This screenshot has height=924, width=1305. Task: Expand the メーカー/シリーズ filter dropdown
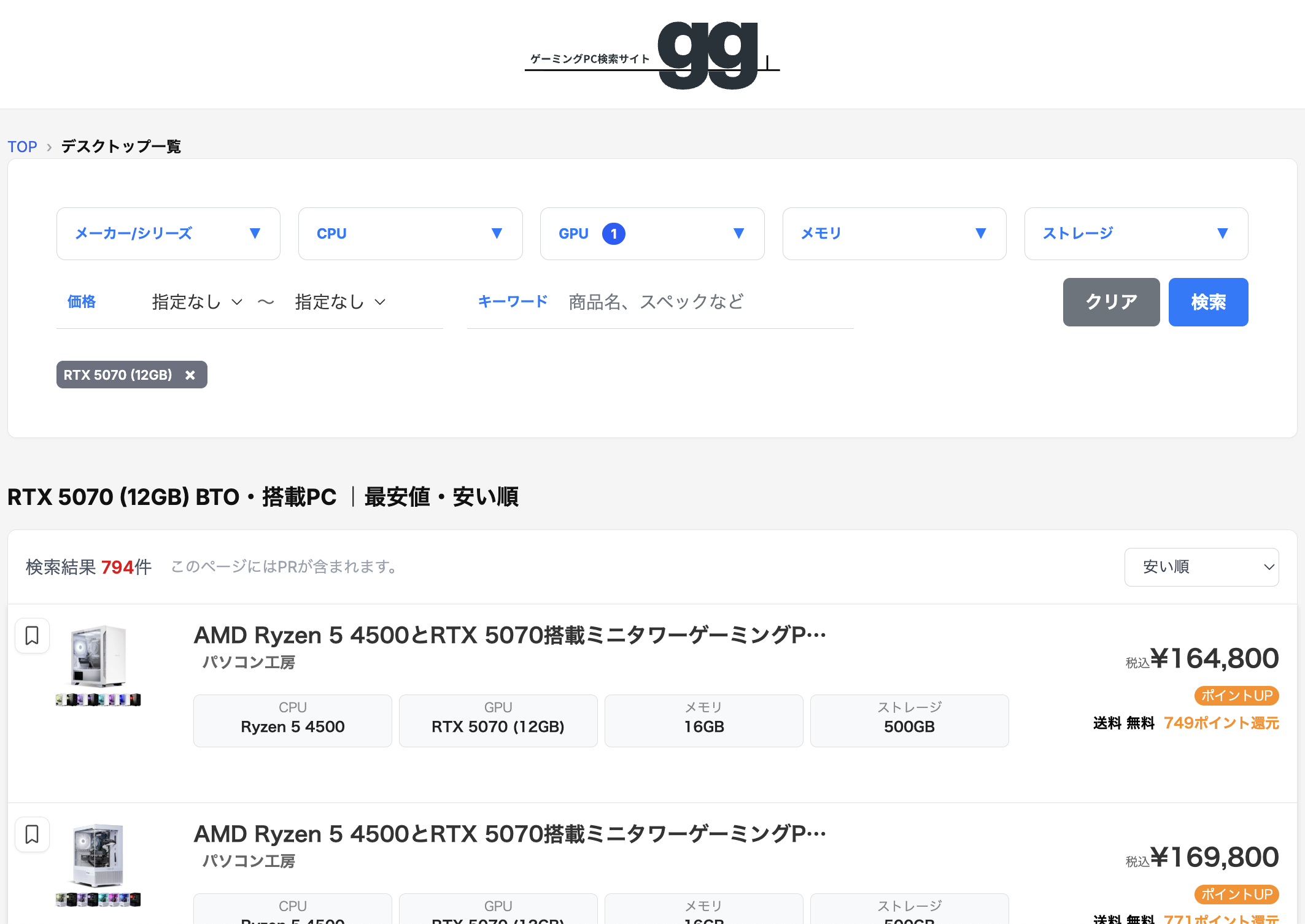pos(168,234)
